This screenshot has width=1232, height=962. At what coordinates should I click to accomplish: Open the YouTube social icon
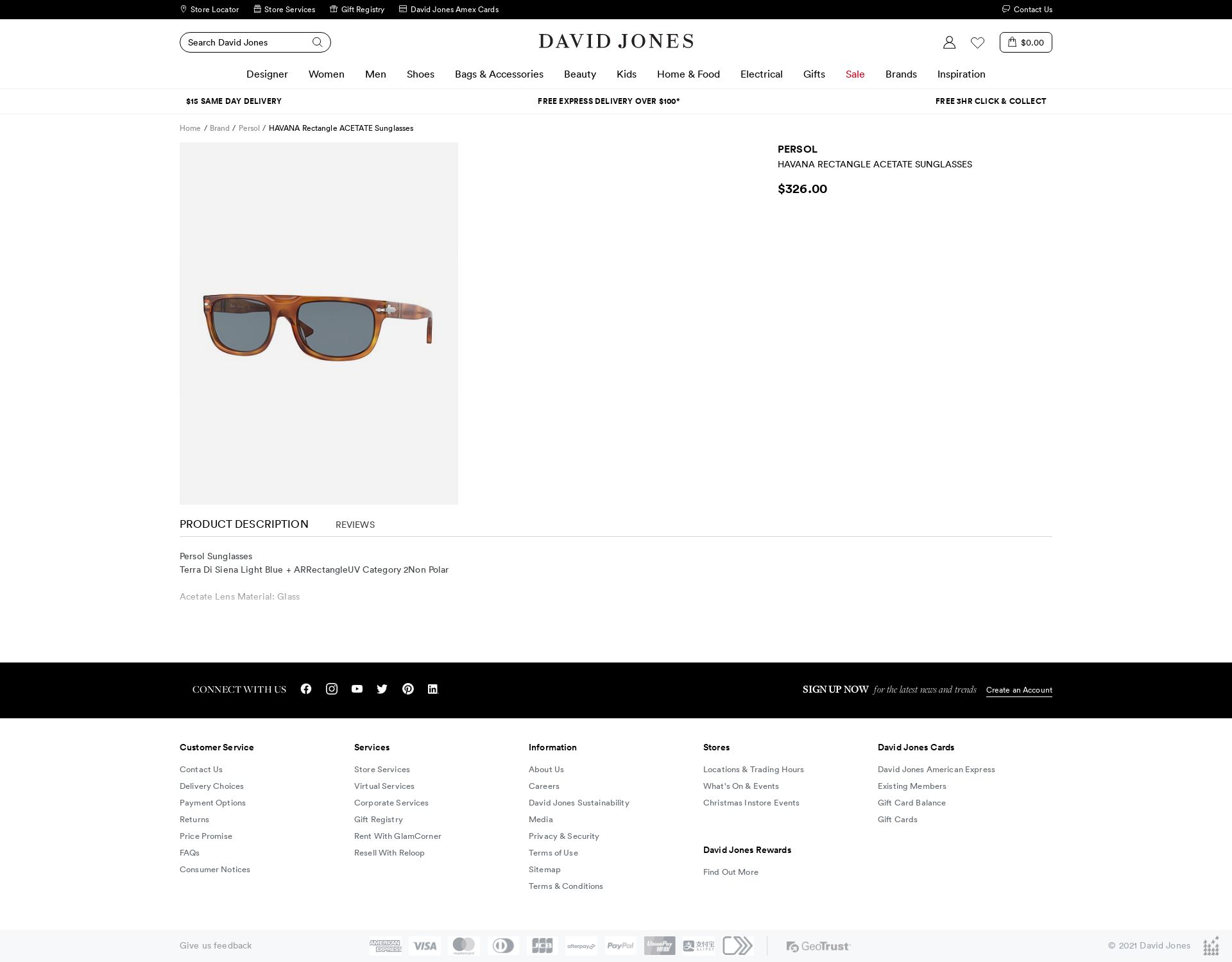tap(357, 689)
